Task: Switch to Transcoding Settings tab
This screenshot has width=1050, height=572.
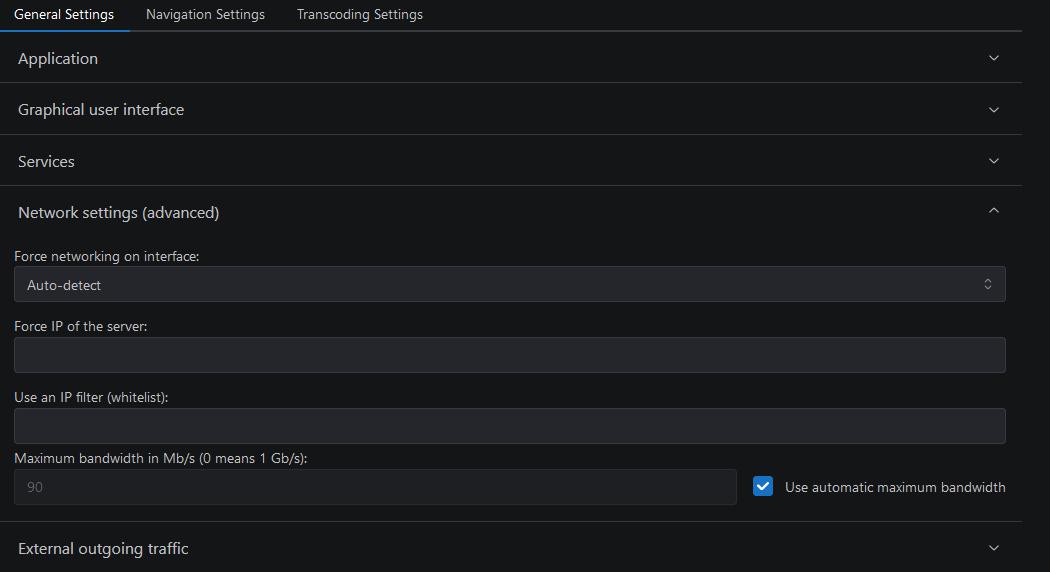Action: tap(360, 14)
